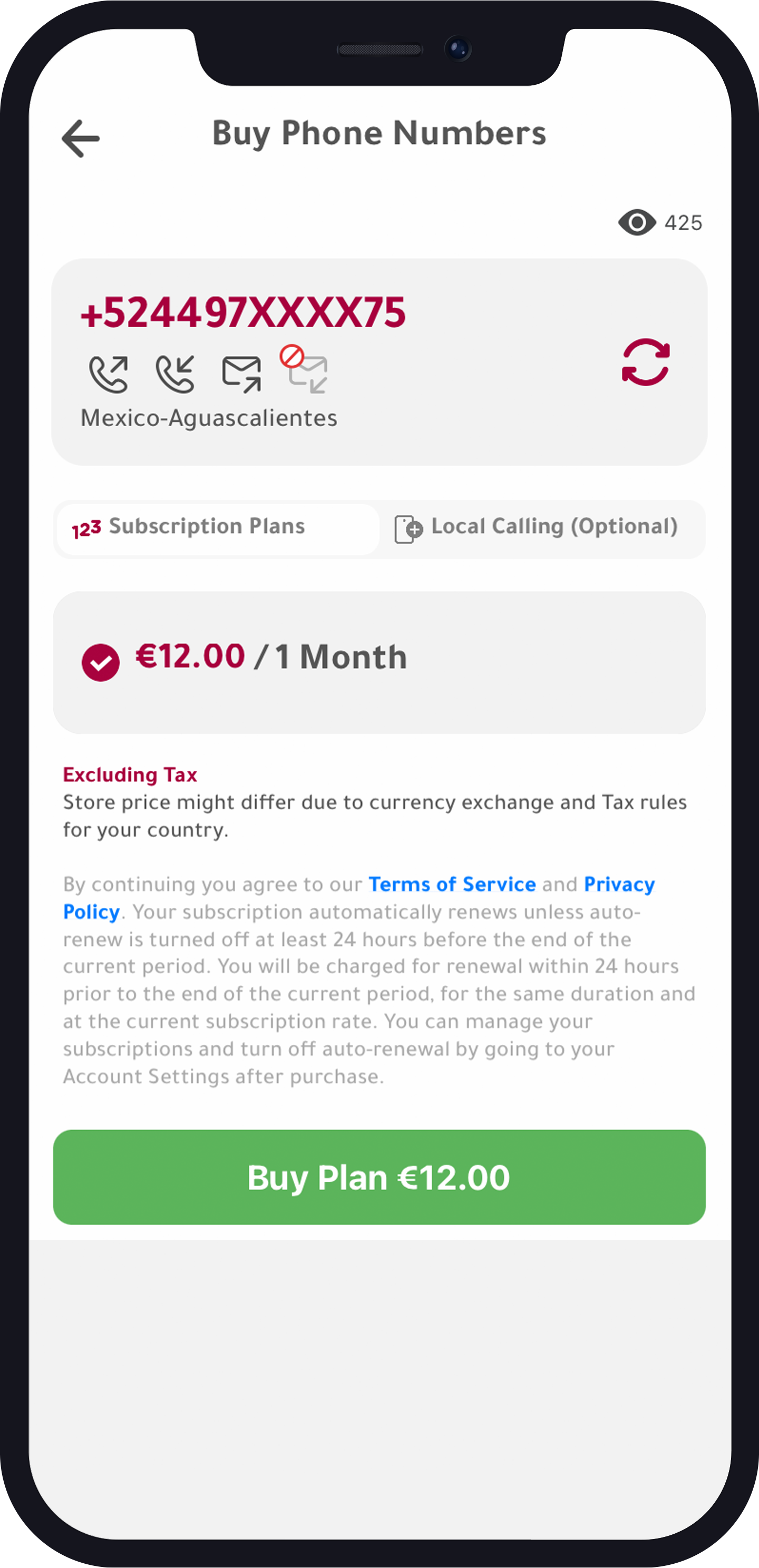The image size is (759, 1568).
Task: Click the eye views icon
Action: pyautogui.click(x=637, y=223)
